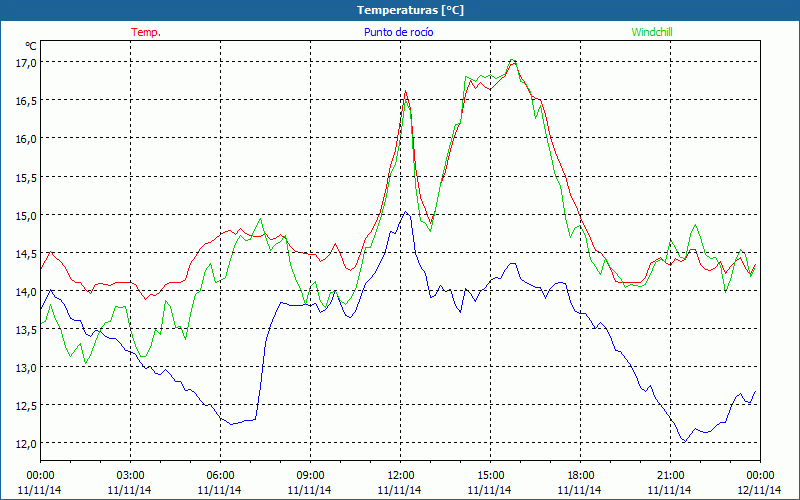This screenshot has width=800, height=500.
Task: Click the 14,5 y-axis value
Action: tap(26, 254)
